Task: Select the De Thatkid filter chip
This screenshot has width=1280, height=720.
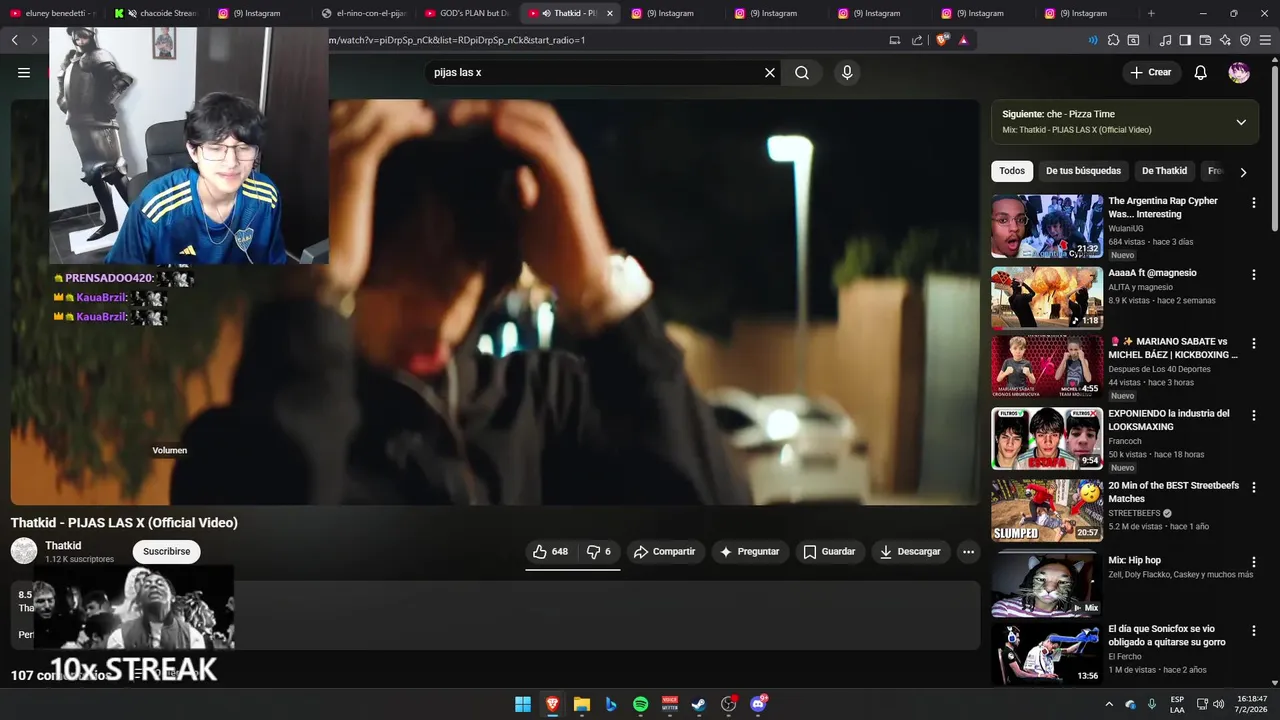Action: click(x=1164, y=171)
